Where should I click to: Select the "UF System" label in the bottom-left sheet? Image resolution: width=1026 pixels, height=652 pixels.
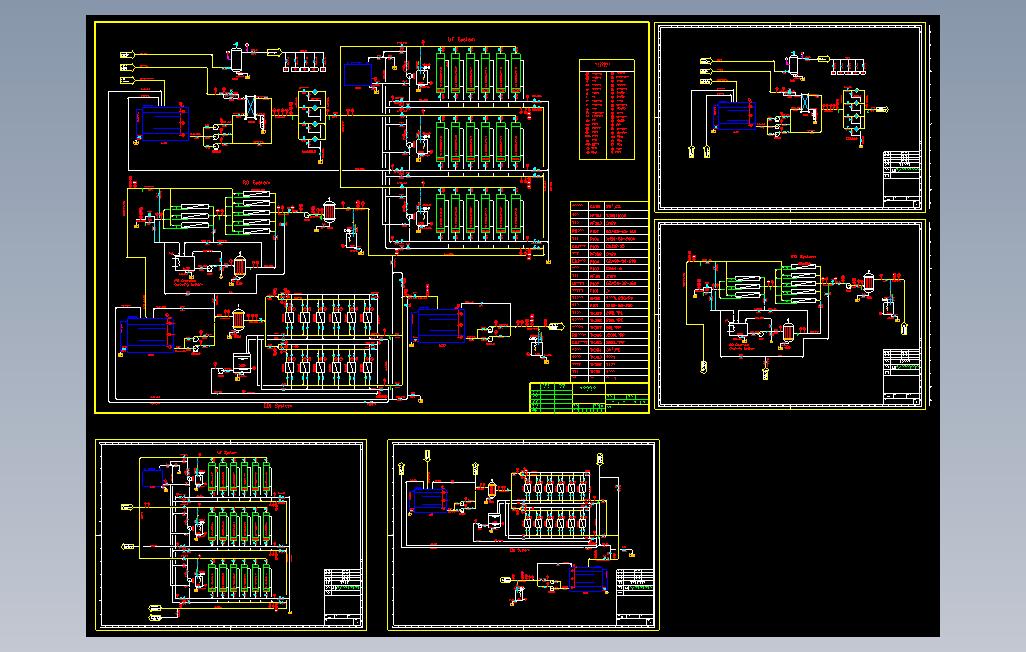[226, 453]
